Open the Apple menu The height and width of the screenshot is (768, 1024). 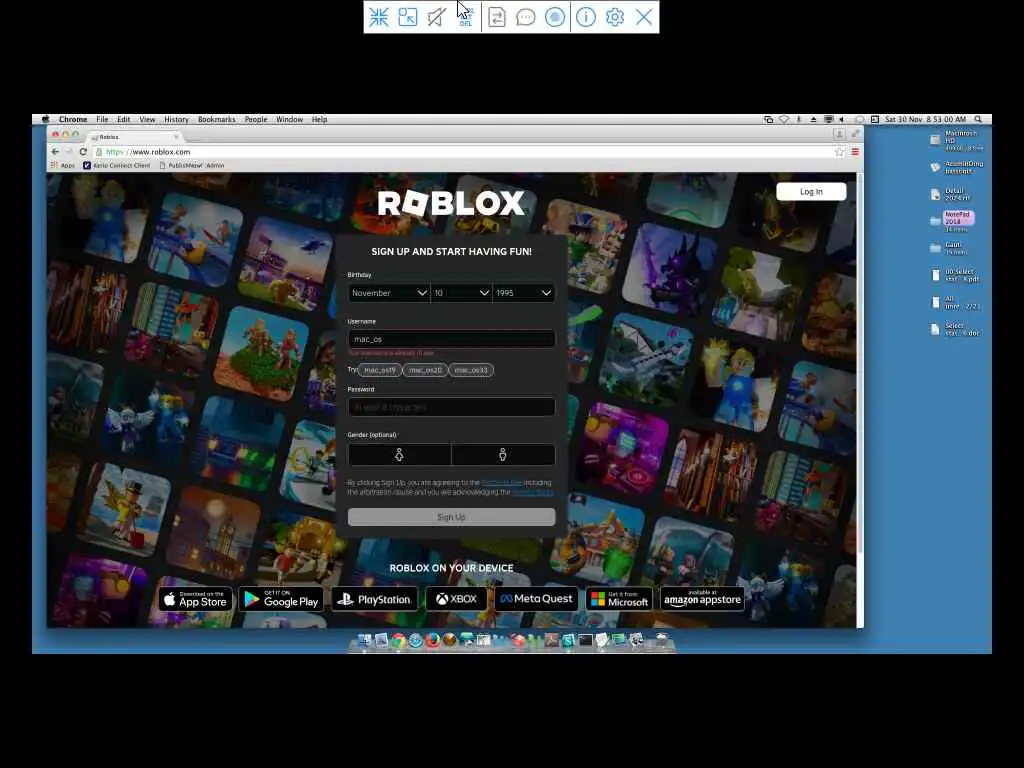tap(45, 120)
